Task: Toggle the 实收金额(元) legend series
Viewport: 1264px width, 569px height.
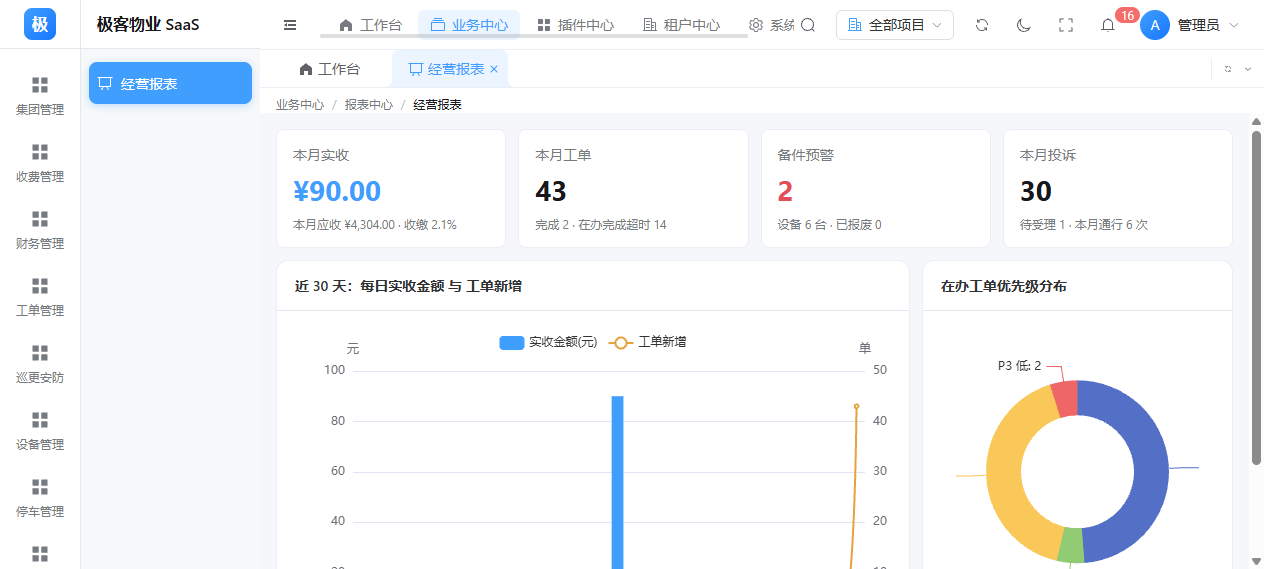Action: click(548, 342)
